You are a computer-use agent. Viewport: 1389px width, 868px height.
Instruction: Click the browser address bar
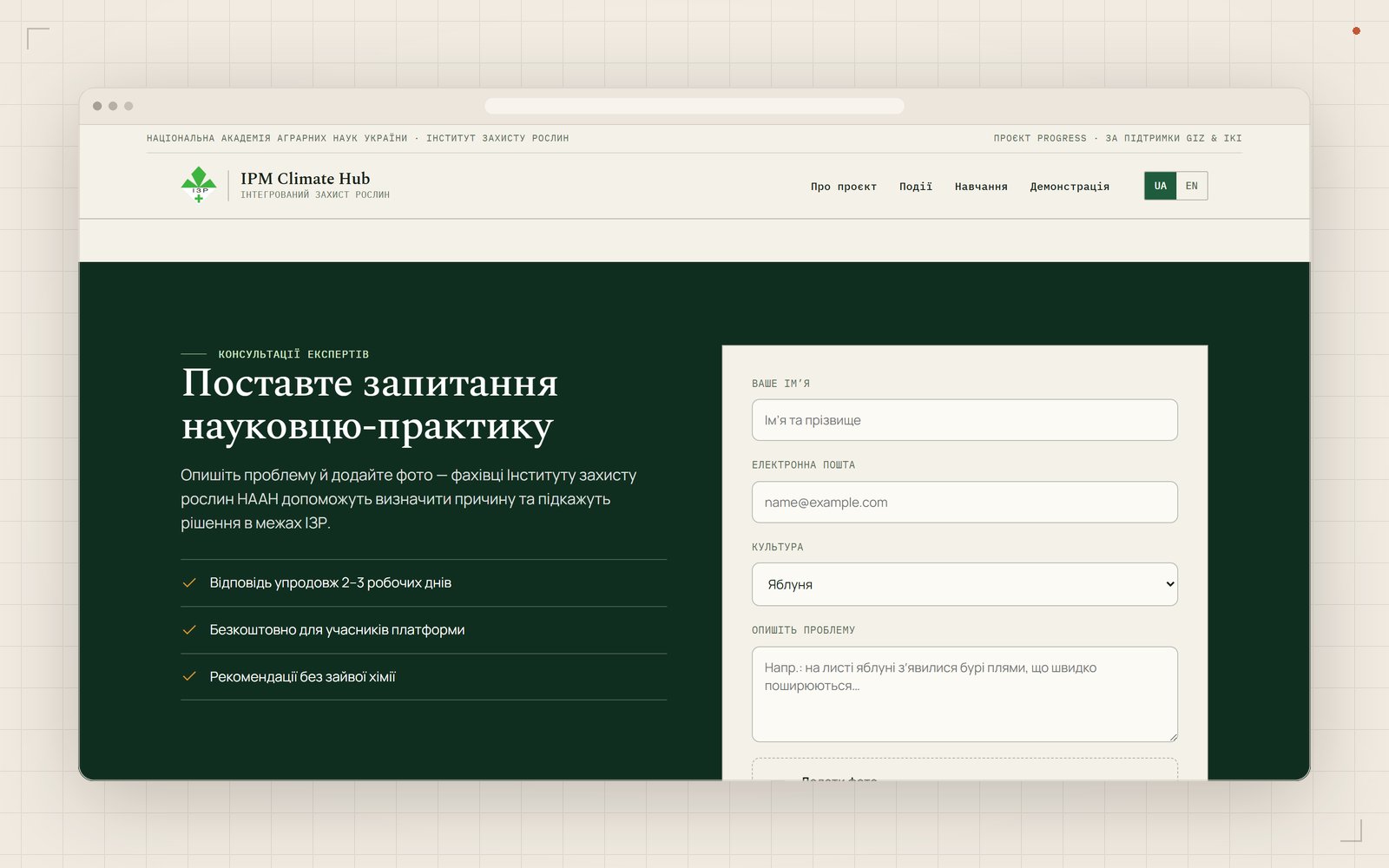[694, 106]
